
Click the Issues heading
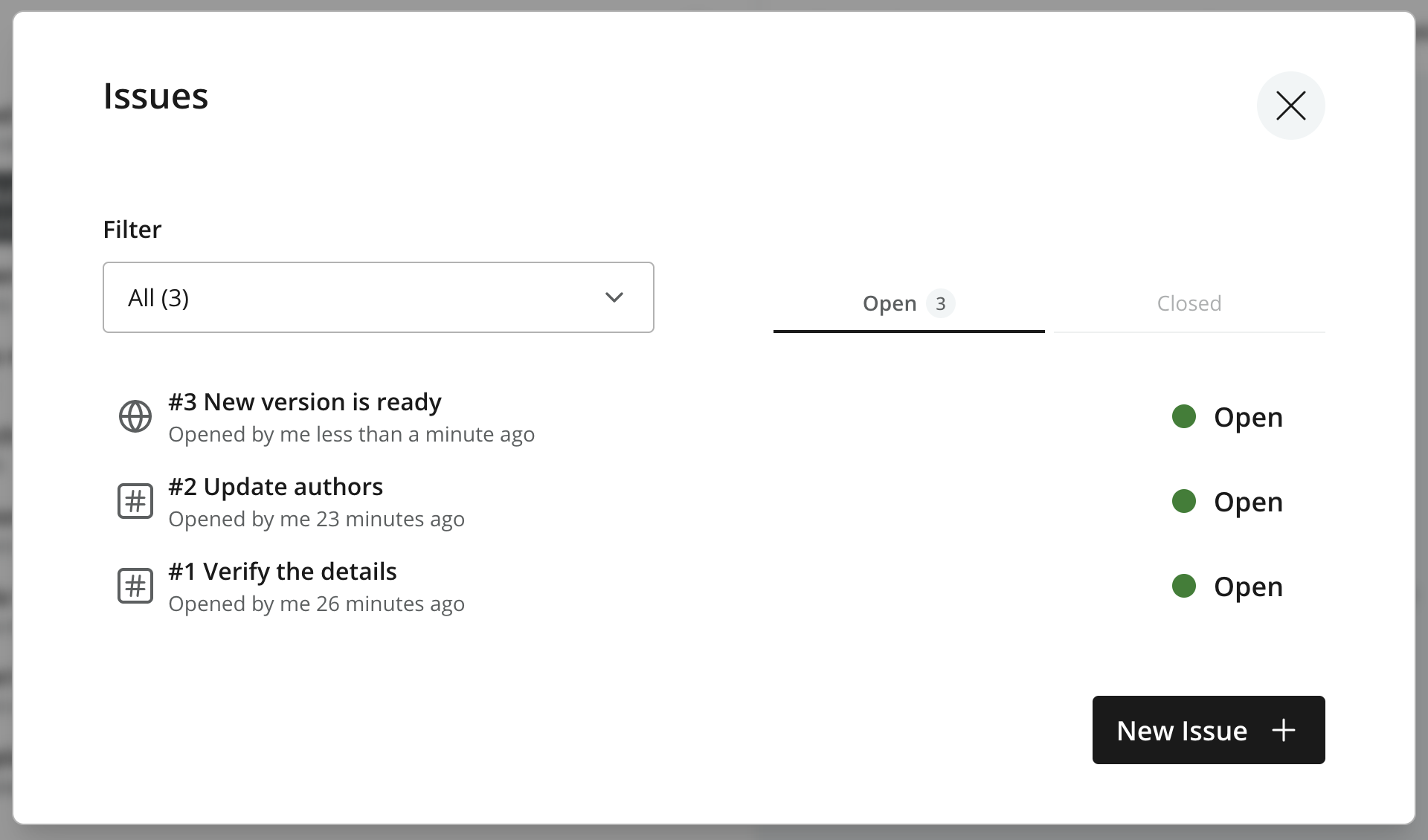155,96
